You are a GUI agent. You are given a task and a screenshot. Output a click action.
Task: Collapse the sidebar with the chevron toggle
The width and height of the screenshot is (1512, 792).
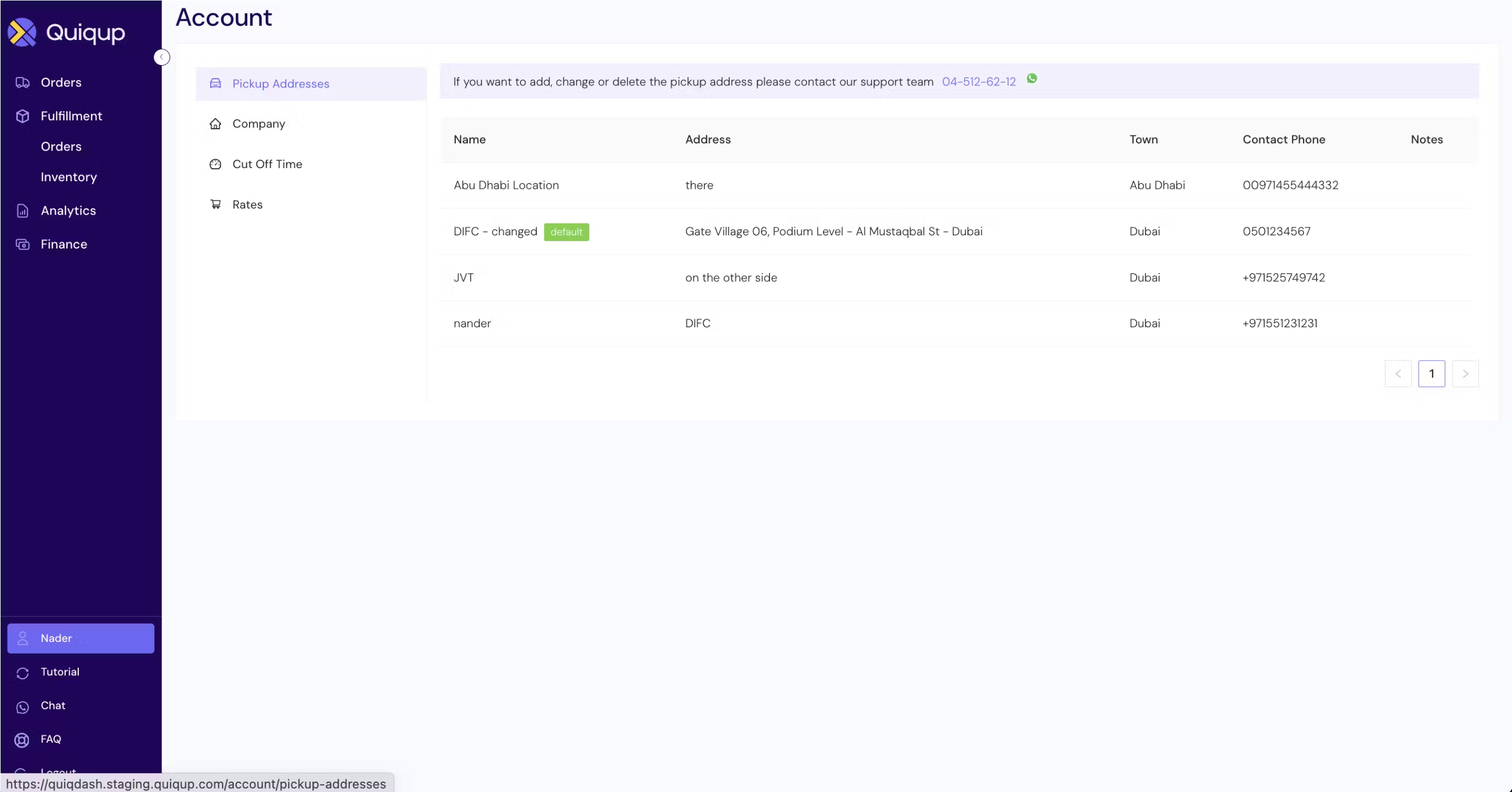click(x=161, y=57)
